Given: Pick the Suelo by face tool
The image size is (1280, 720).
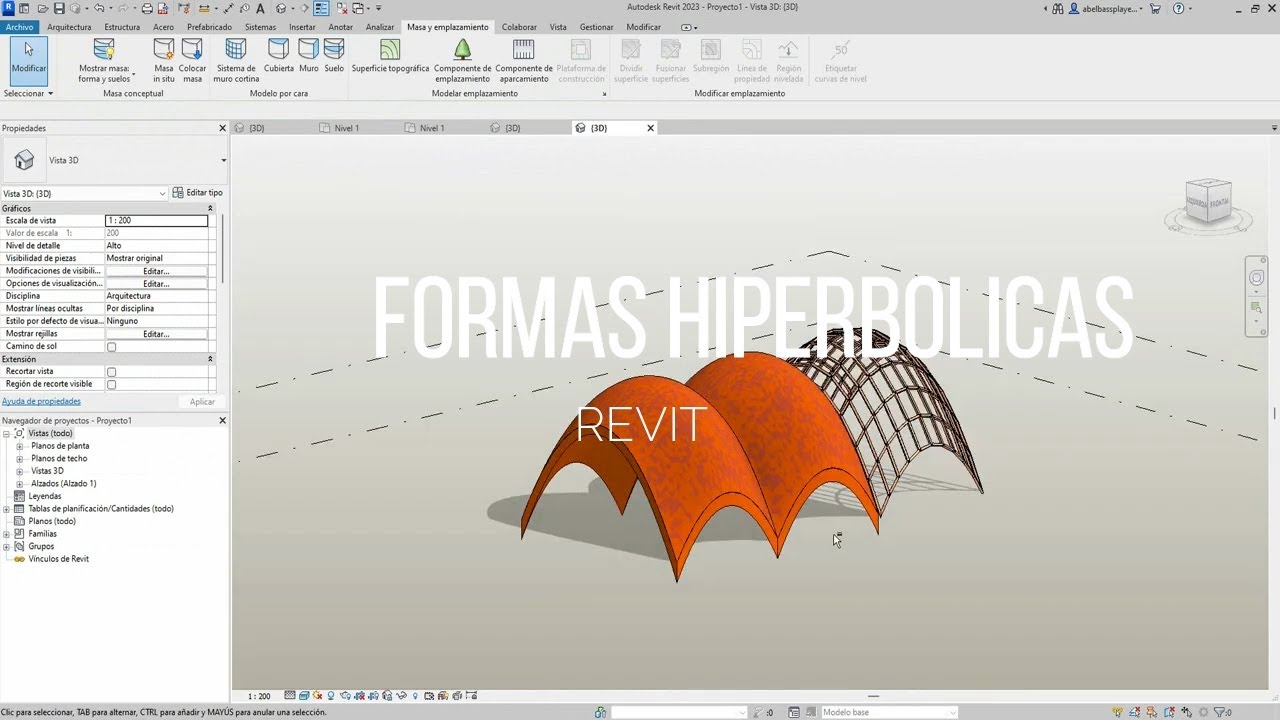Looking at the screenshot, I should pos(334,56).
